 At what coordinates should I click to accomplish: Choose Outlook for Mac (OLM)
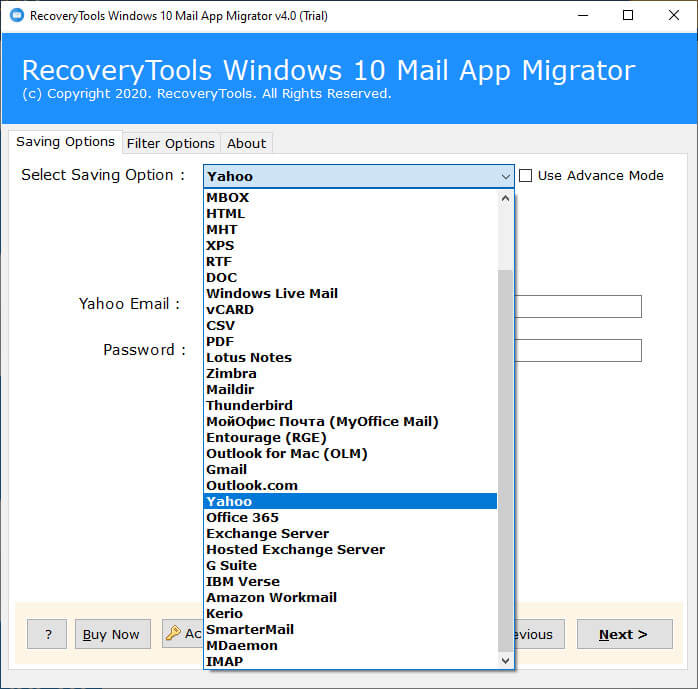(350, 454)
